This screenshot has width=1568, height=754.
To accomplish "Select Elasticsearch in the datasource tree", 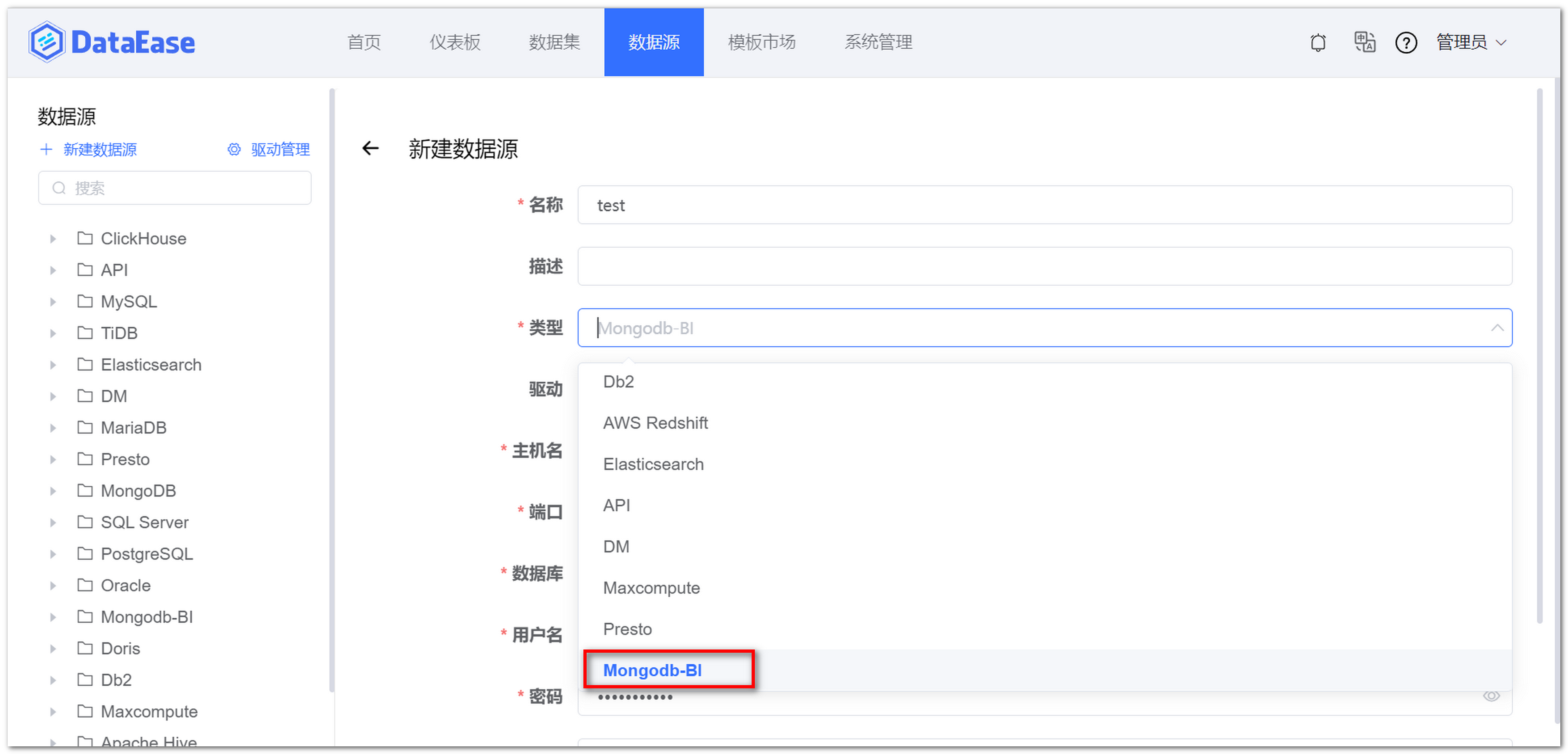I will [x=151, y=364].
